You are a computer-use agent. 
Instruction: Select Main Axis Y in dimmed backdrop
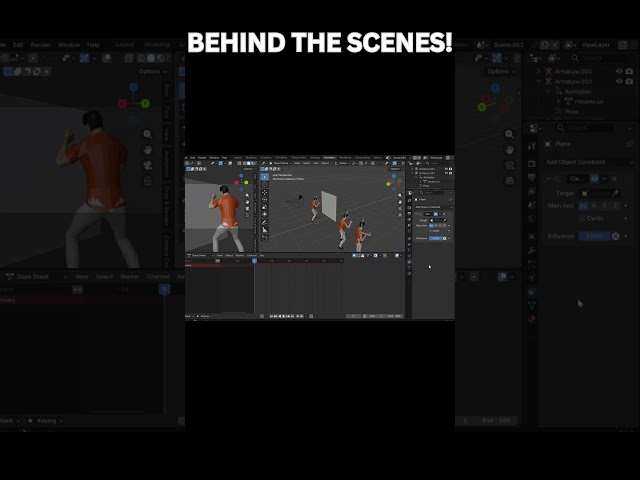point(604,206)
